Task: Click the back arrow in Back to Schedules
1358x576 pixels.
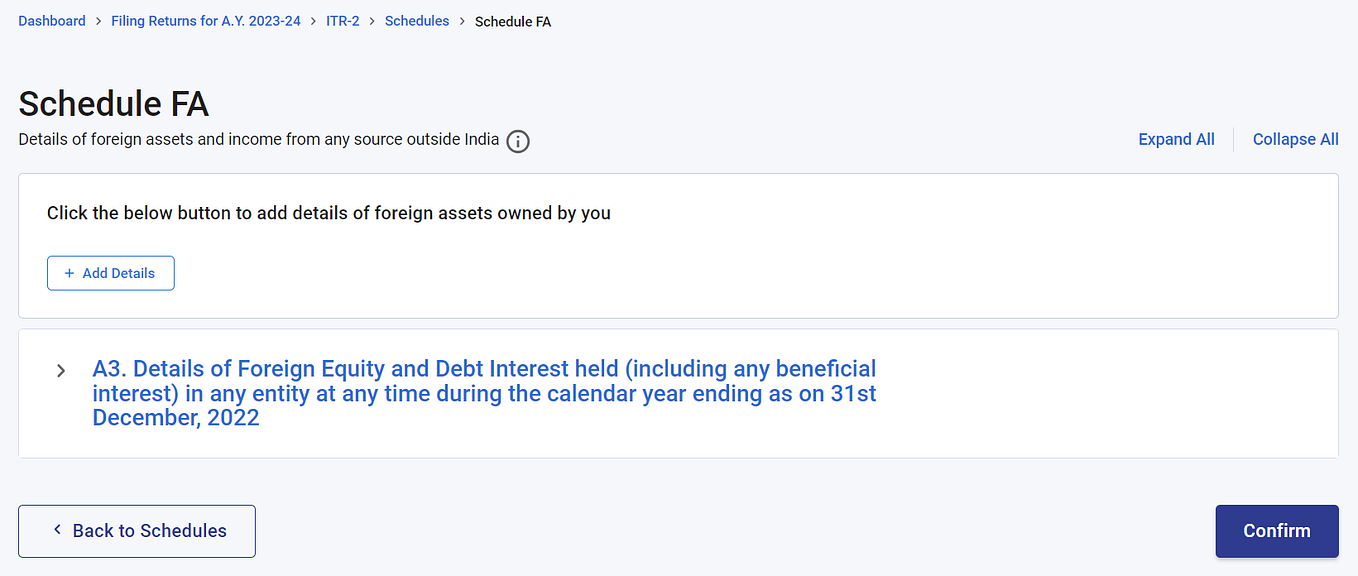Action: click(x=57, y=530)
